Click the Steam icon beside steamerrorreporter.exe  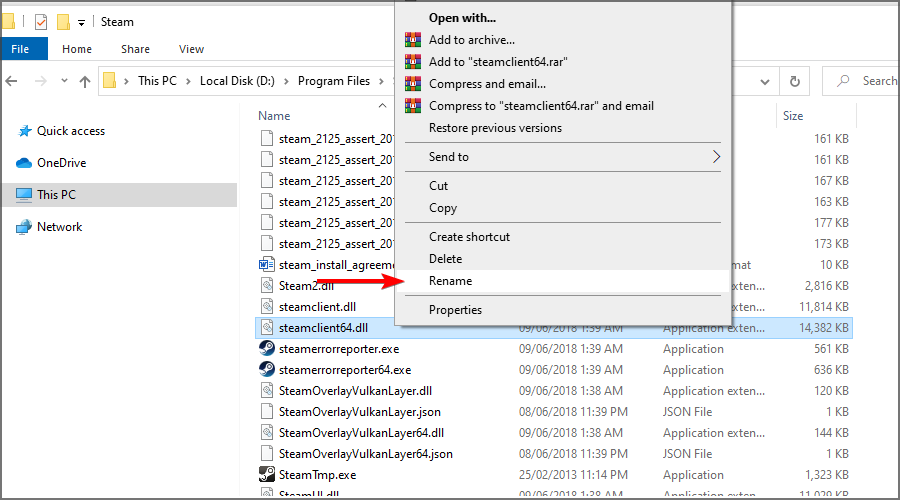click(267, 349)
